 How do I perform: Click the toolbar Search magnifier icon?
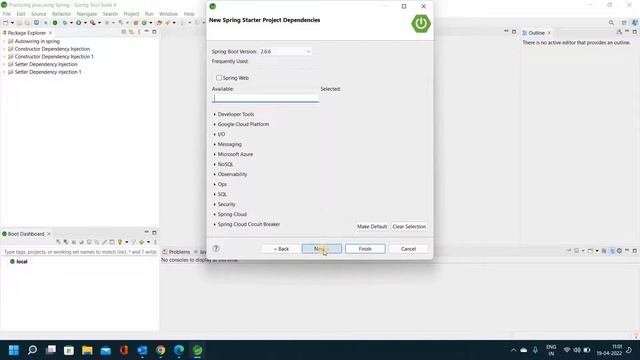(x=611, y=23)
